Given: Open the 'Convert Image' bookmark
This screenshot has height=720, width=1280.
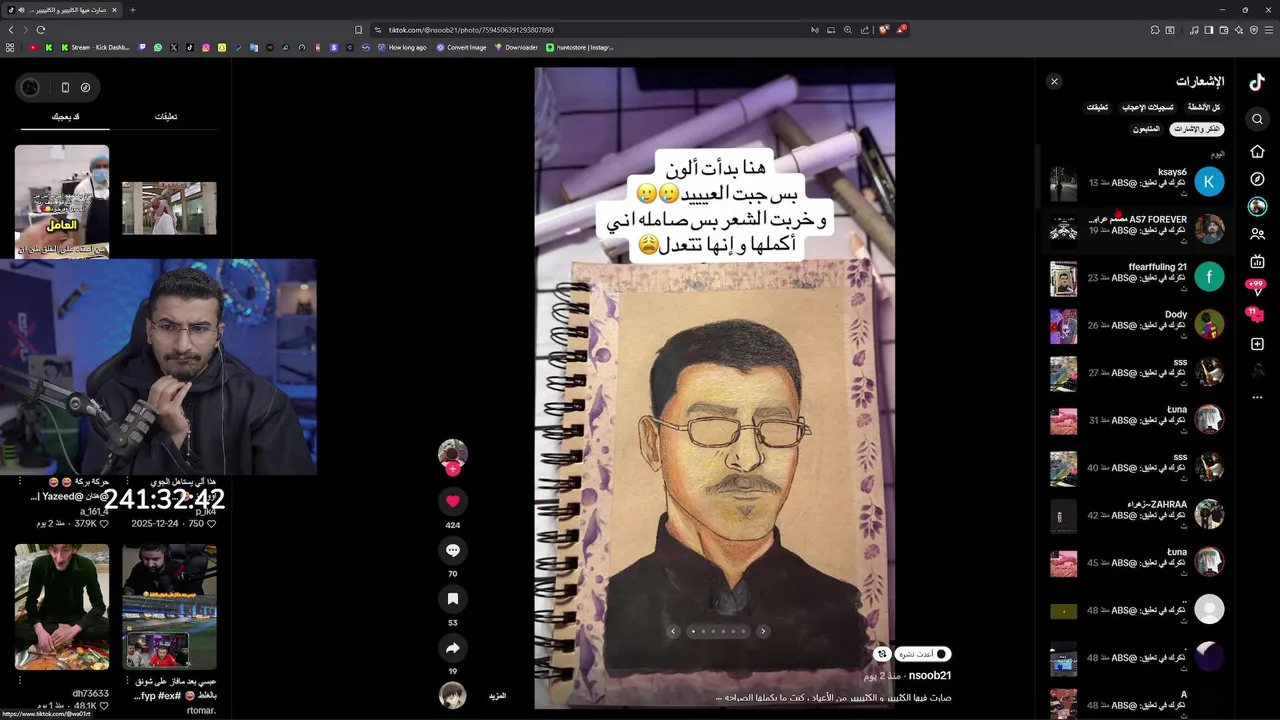Looking at the screenshot, I should tap(461, 47).
